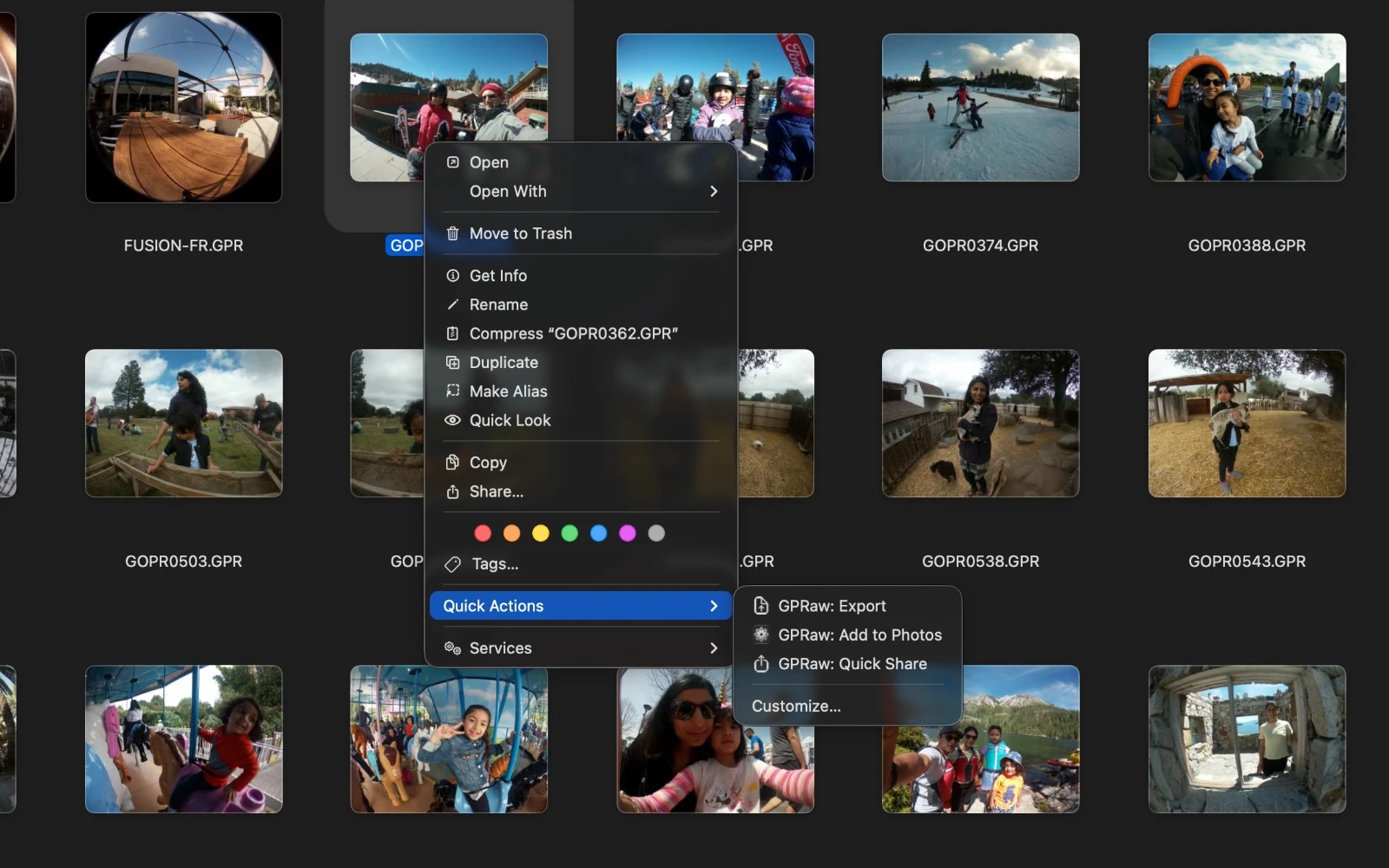Select the GOPR0374.GPR snow thumbnail
The width and height of the screenshot is (1389, 868).
point(980,108)
